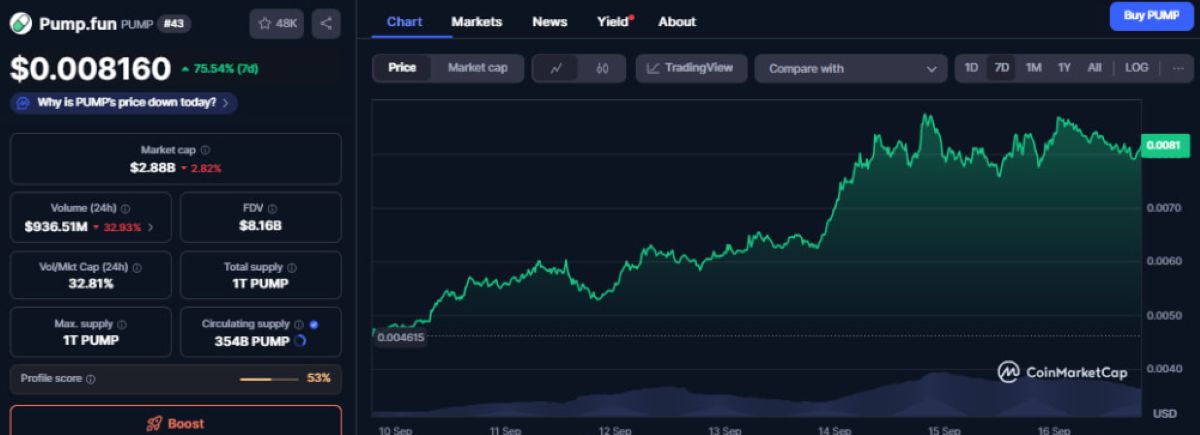Viewport: 1200px width, 435px height.
Task: Switch chart to candlestick view icon
Action: 601,68
